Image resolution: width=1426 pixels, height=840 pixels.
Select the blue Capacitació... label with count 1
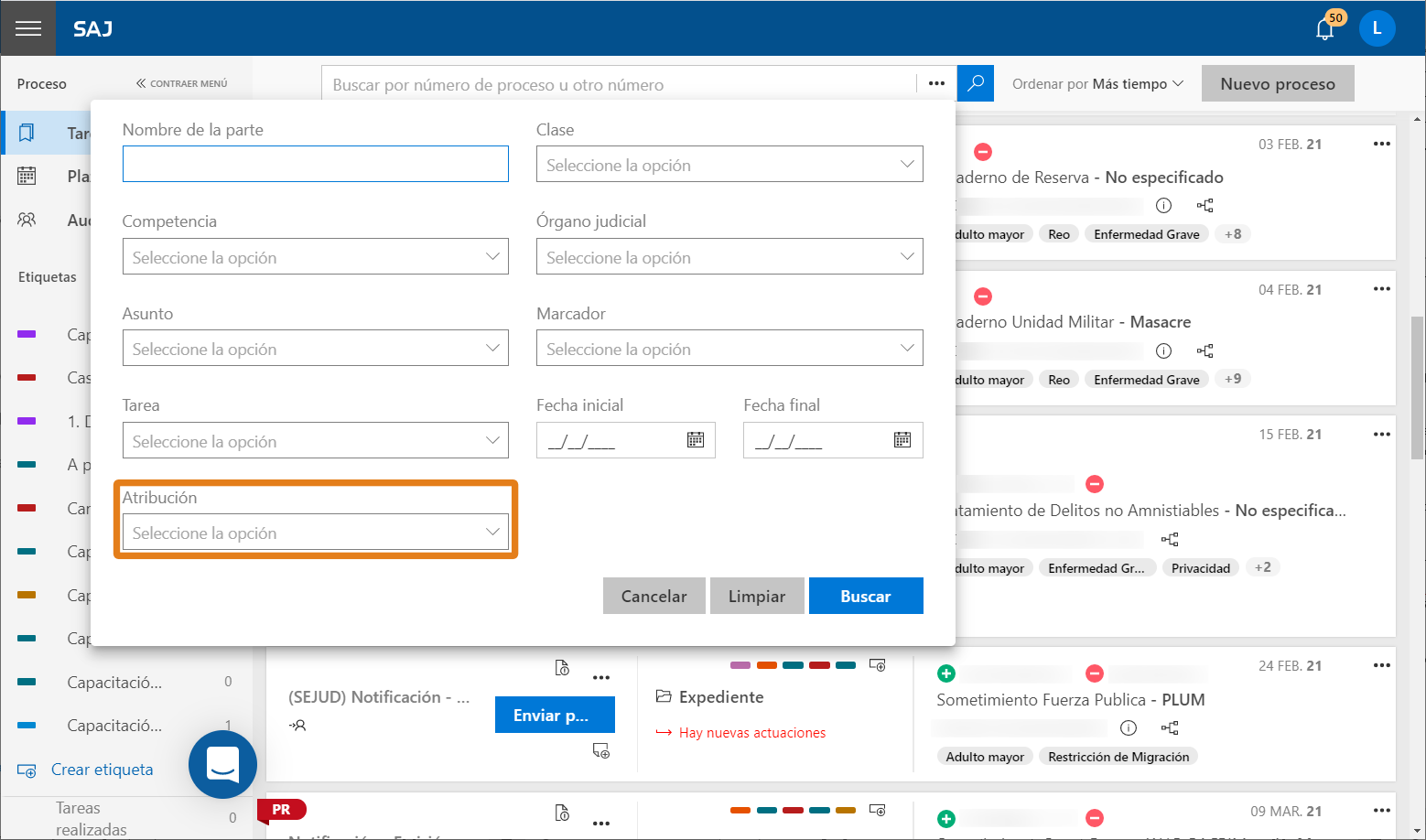[125, 726]
